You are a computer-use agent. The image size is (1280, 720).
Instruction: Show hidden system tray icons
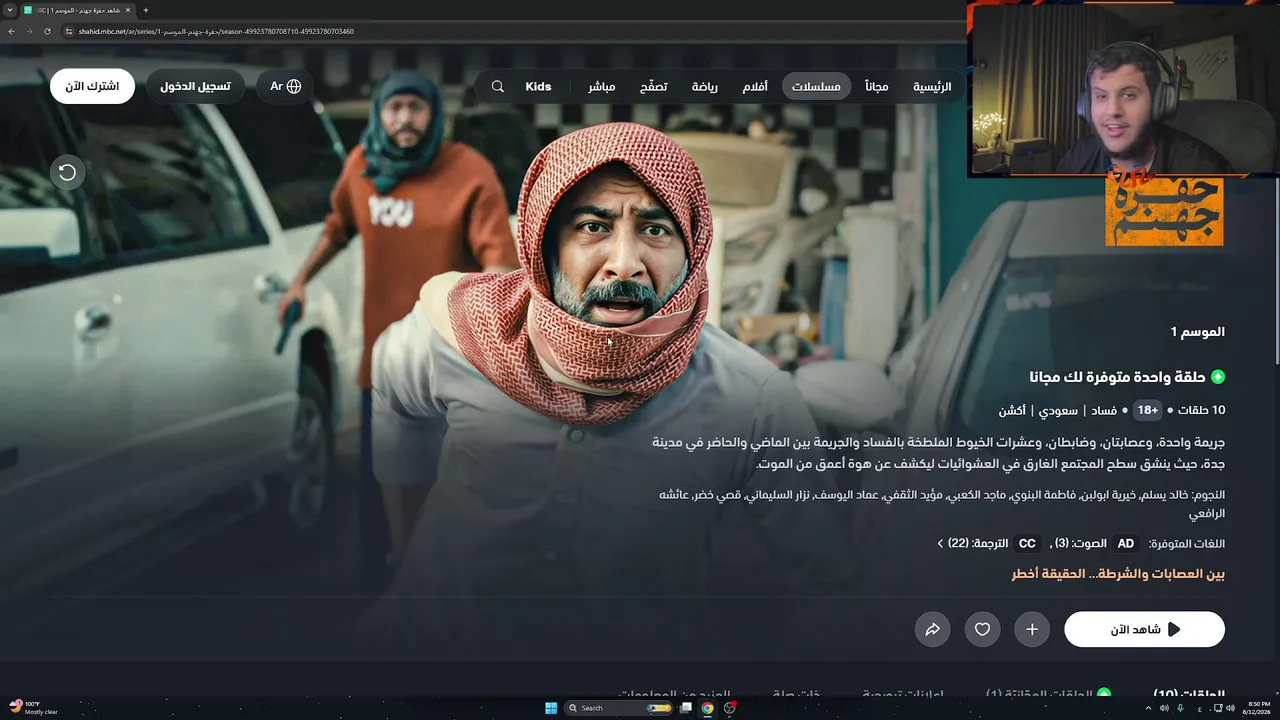tap(1148, 708)
